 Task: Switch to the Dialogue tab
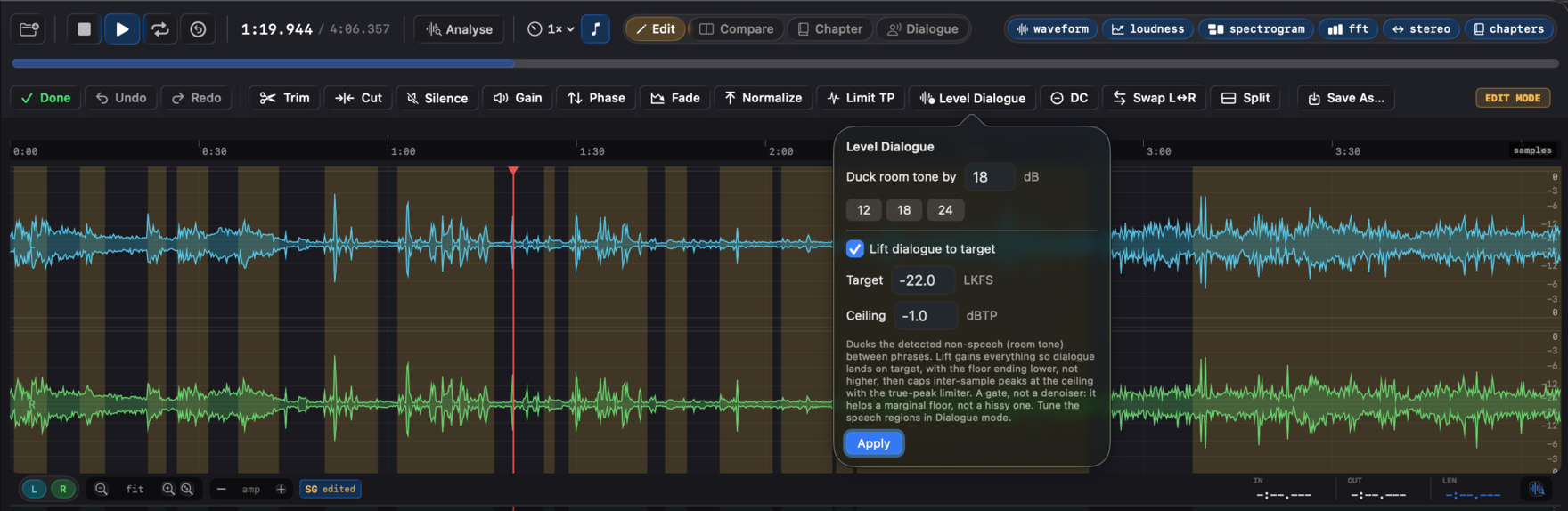[x=922, y=29]
